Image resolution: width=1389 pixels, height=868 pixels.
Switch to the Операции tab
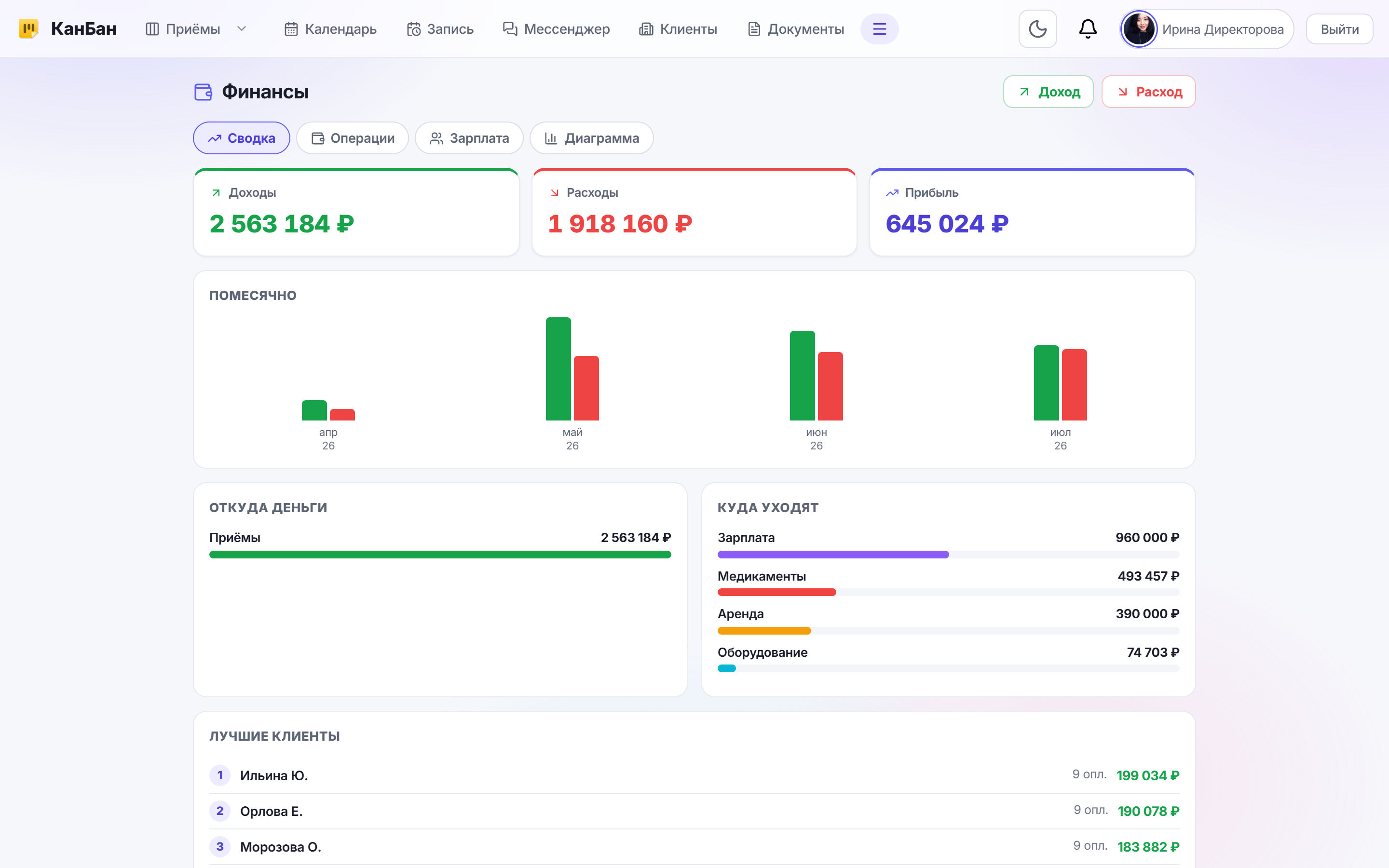click(x=353, y=138)
